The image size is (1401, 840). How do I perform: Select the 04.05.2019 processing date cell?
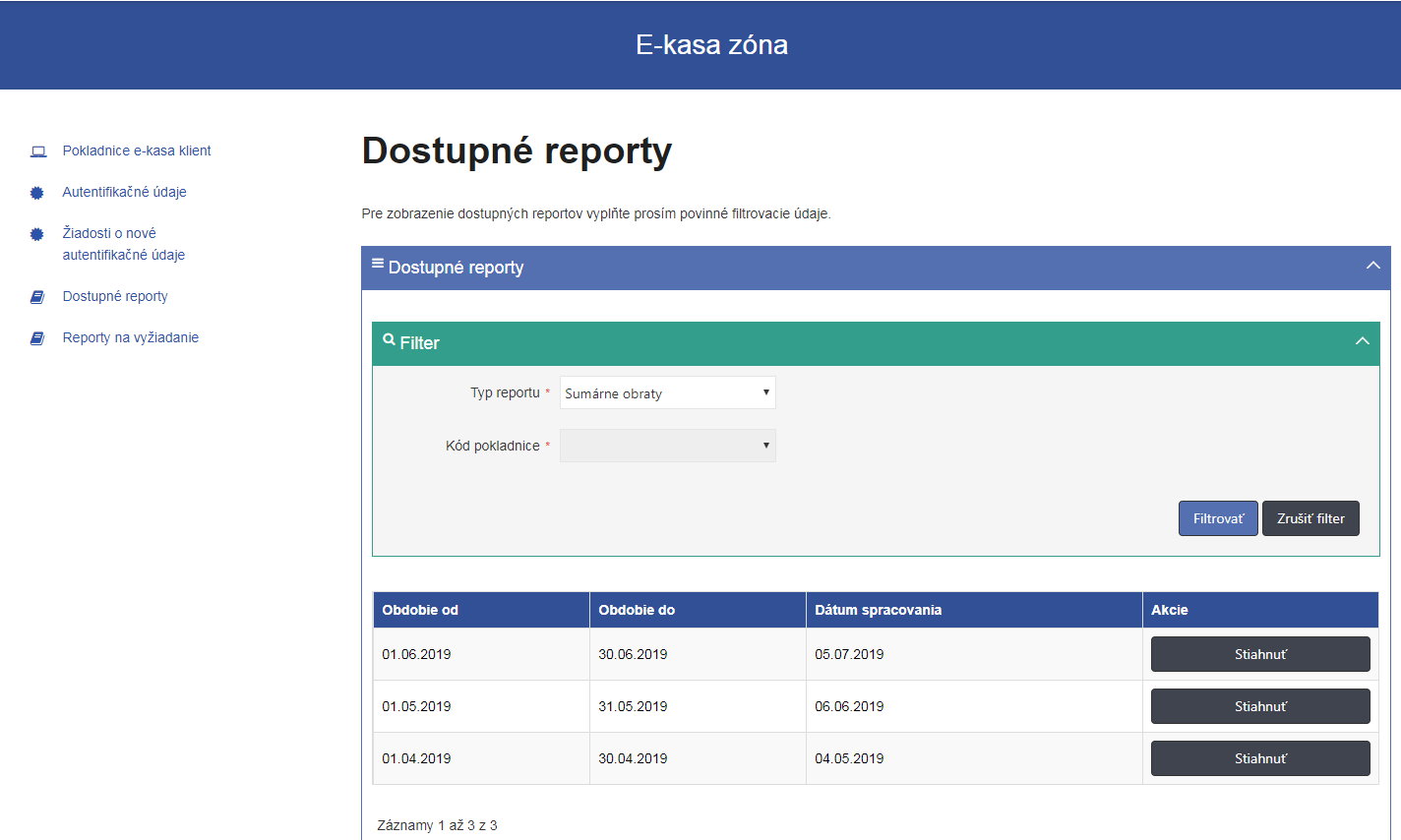coord(974,758)
